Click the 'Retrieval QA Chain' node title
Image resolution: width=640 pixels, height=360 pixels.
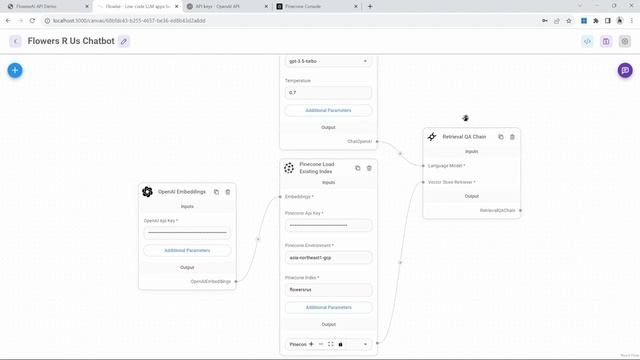pyautogui.click(x=464, y=137)
